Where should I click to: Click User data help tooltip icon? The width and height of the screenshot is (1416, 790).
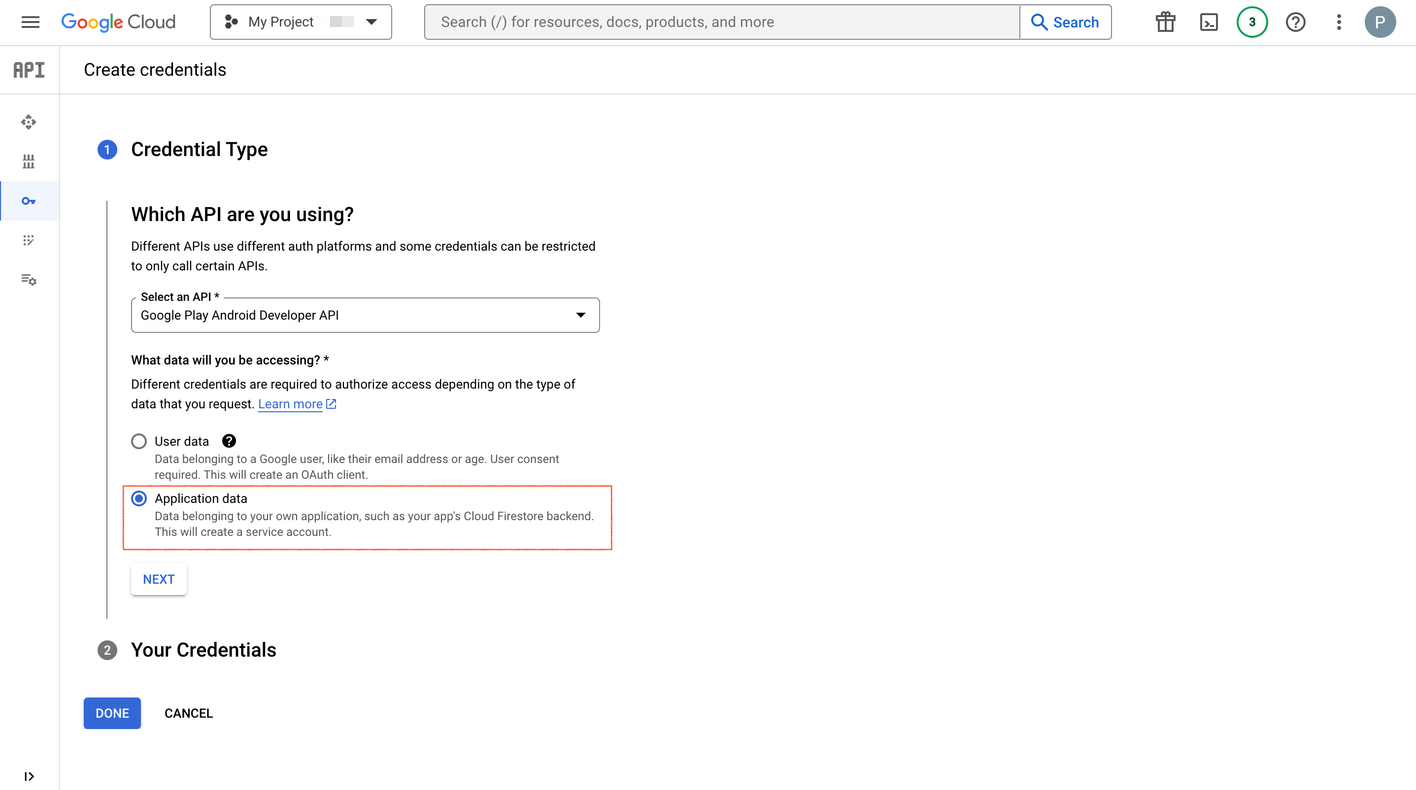coord(229,441)
